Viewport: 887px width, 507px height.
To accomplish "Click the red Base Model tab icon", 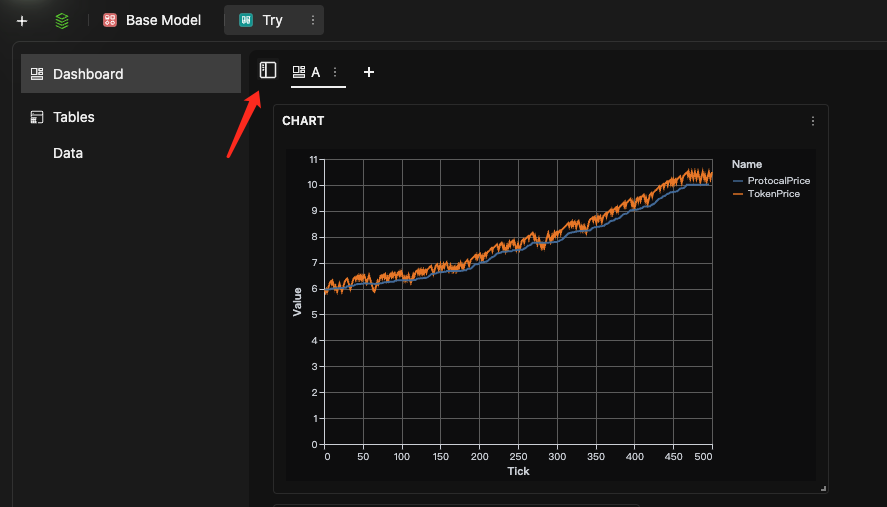I will pos(110,20).
